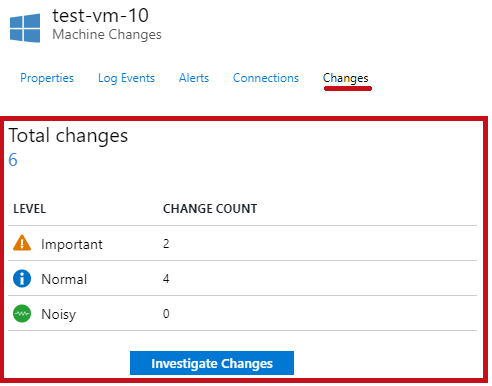Select the Important level label

(x=72, y=244)
